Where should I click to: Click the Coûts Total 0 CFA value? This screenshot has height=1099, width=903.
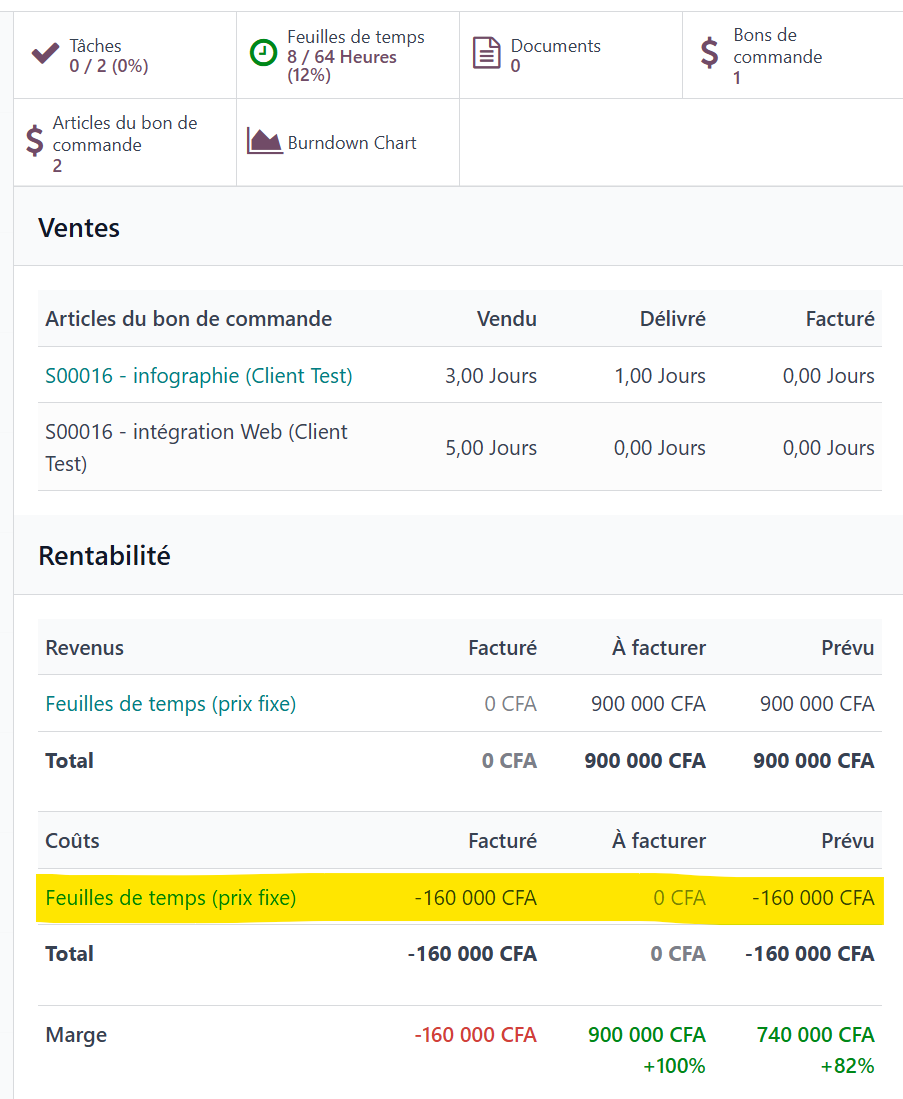click(678, 954)
